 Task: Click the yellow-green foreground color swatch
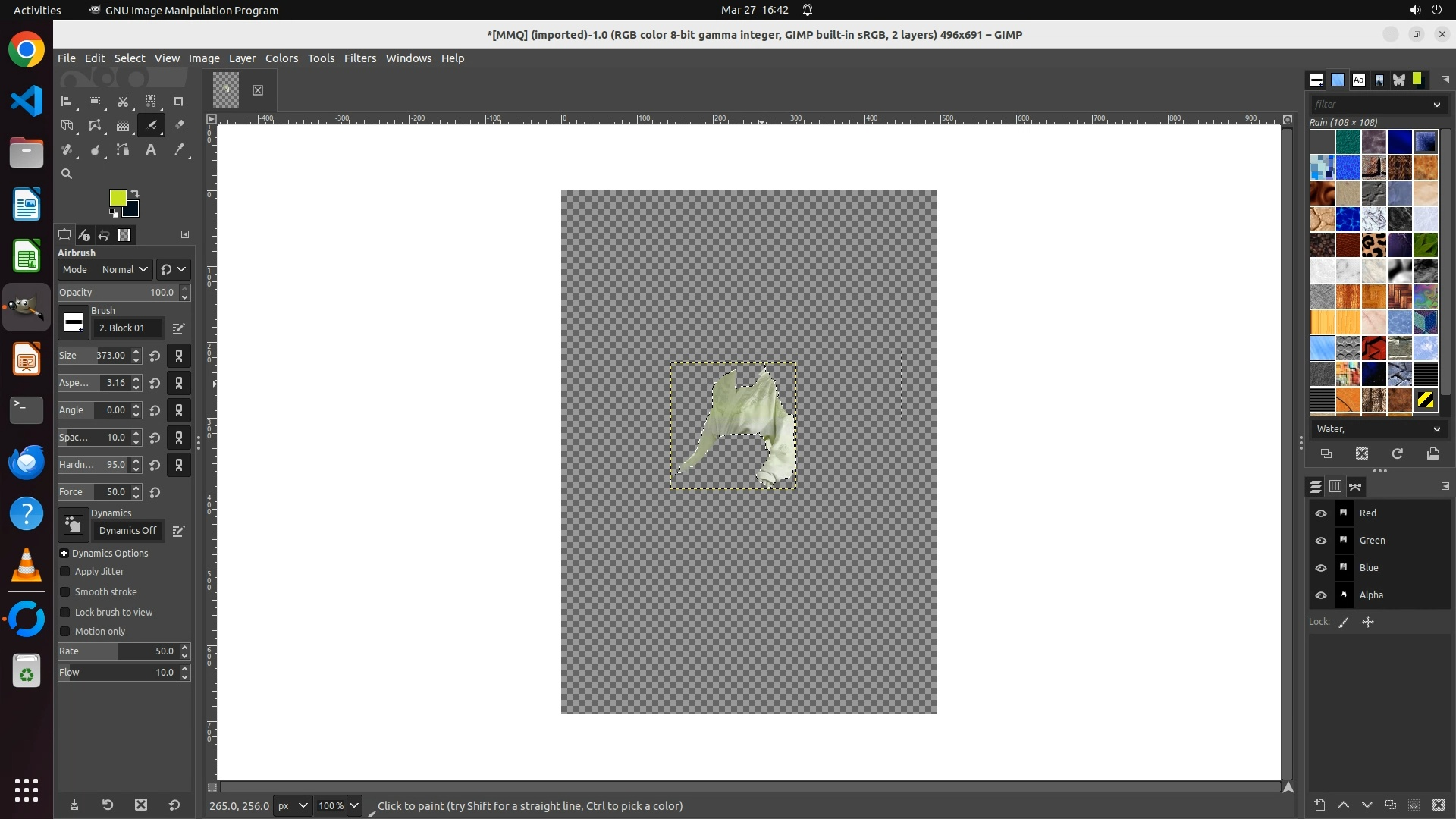[x=118, y=198]
